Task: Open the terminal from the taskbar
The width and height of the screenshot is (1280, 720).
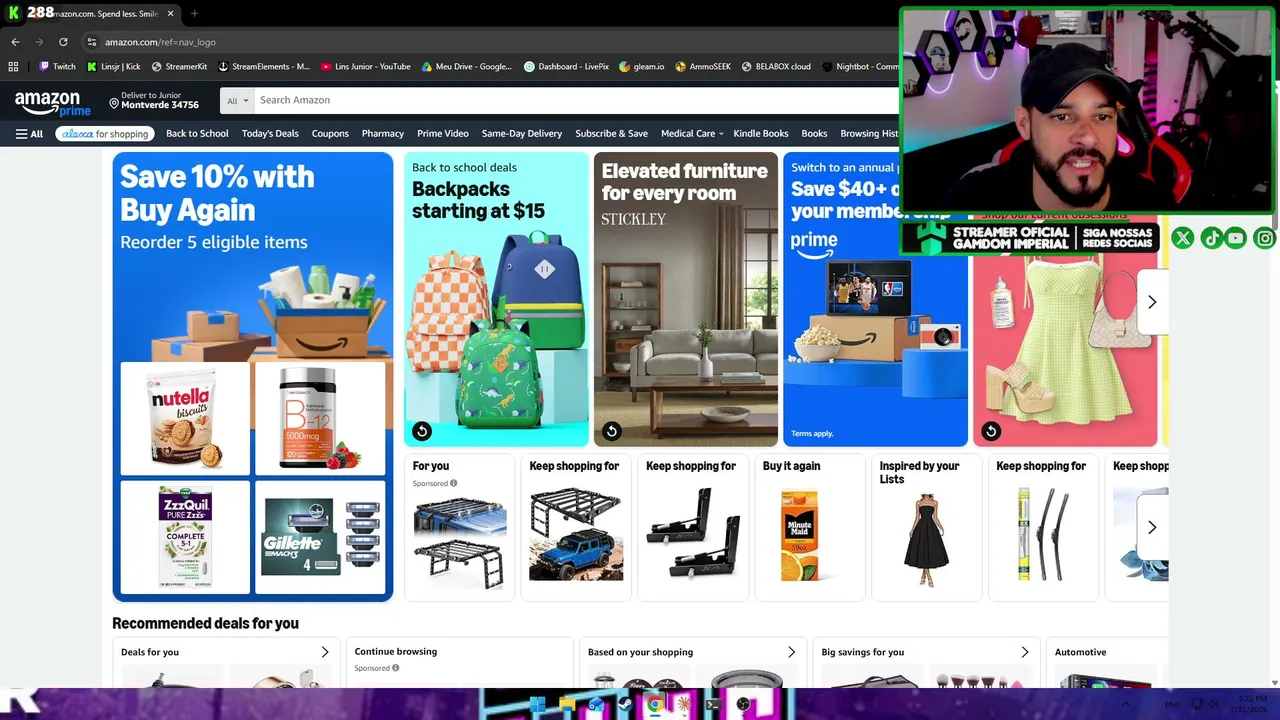Action: [713, 705]
